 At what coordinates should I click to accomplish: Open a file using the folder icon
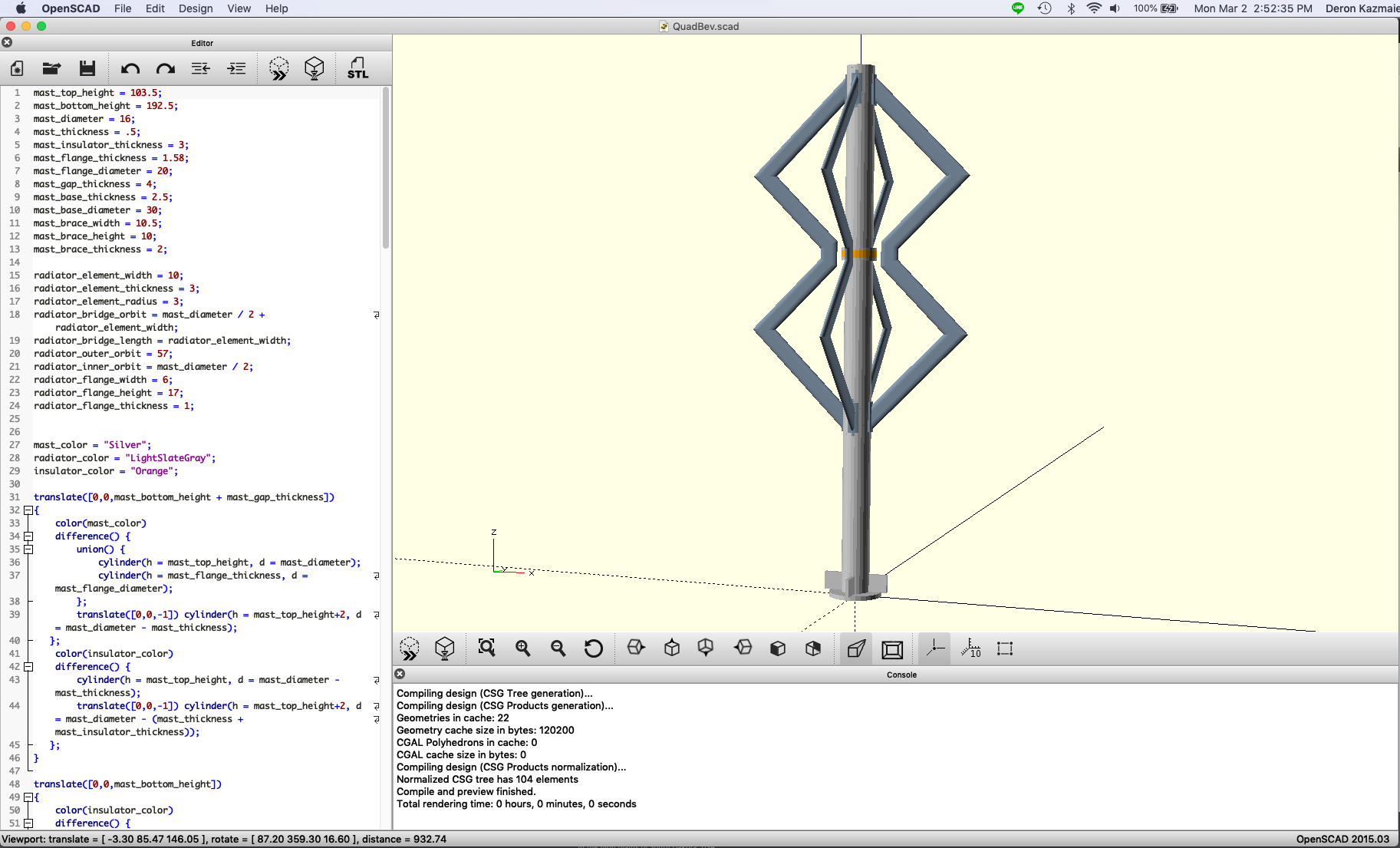point(51,68)
